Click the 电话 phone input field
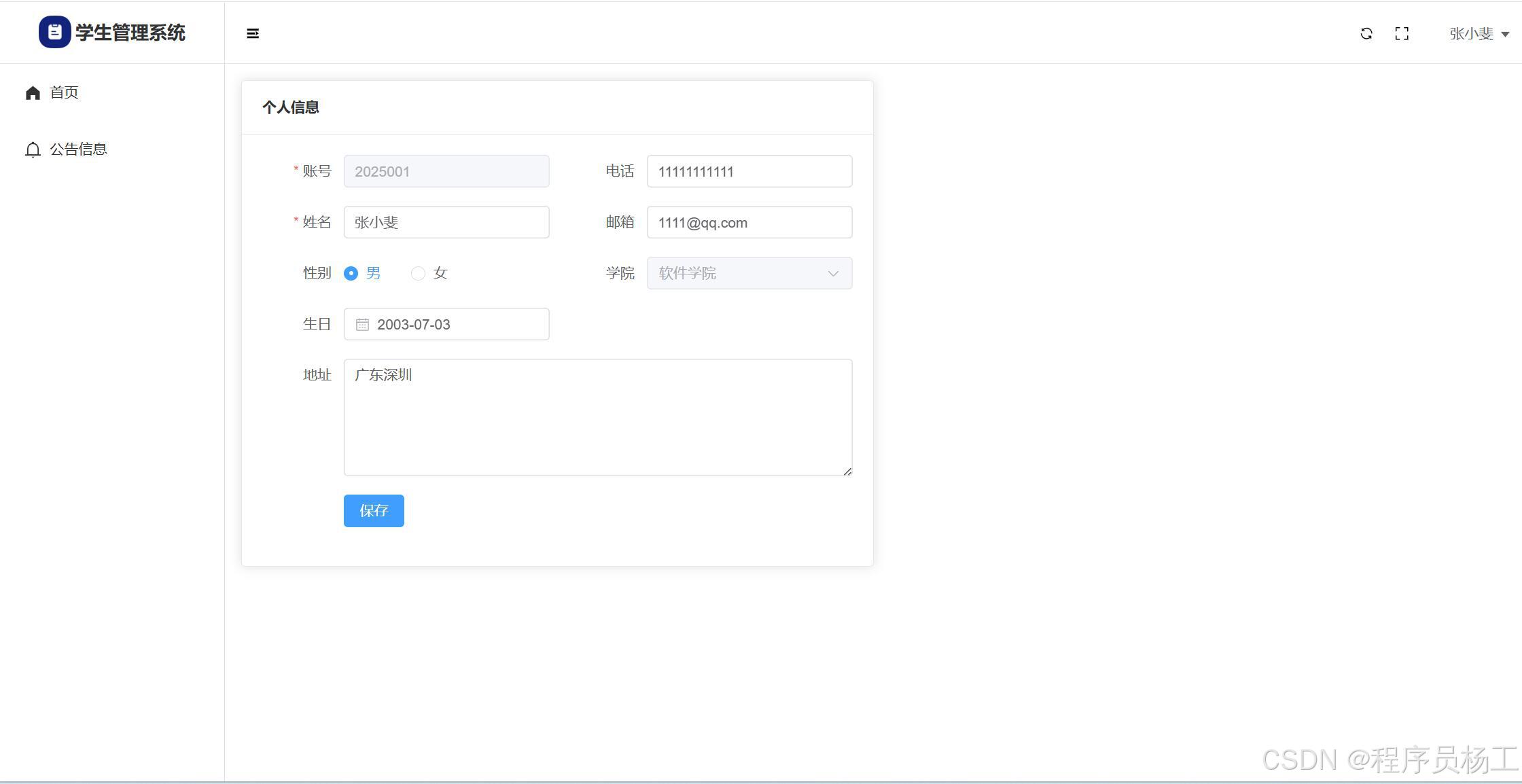 point(749,171)
